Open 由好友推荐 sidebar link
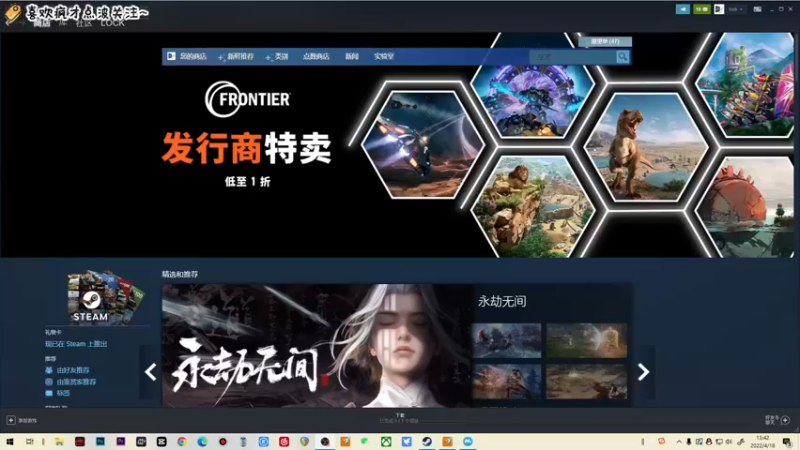This screenshot has height=450, width=800. 73,370
